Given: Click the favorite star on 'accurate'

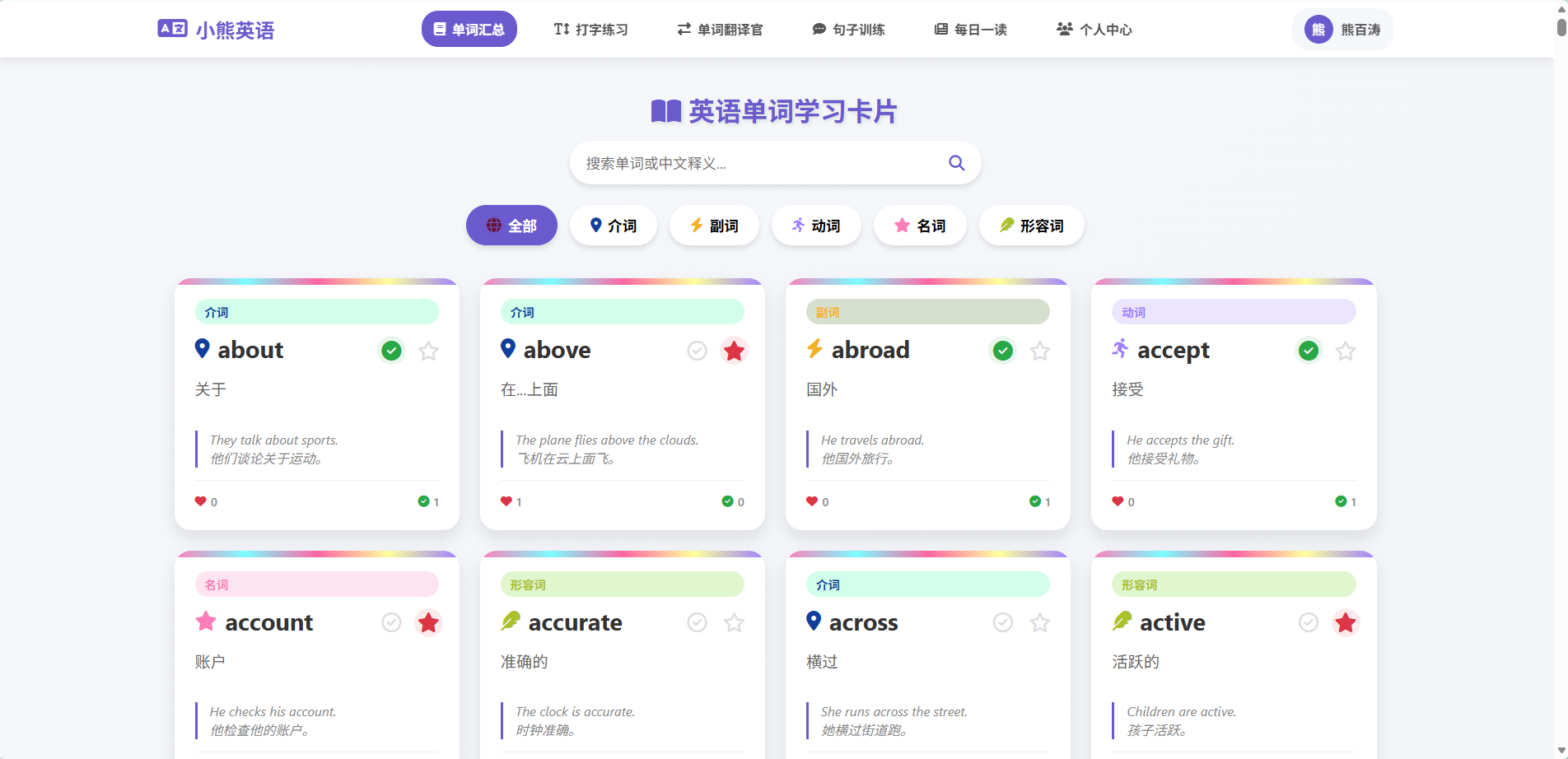Looking at the screenshot, I should (x=734, y=623).
